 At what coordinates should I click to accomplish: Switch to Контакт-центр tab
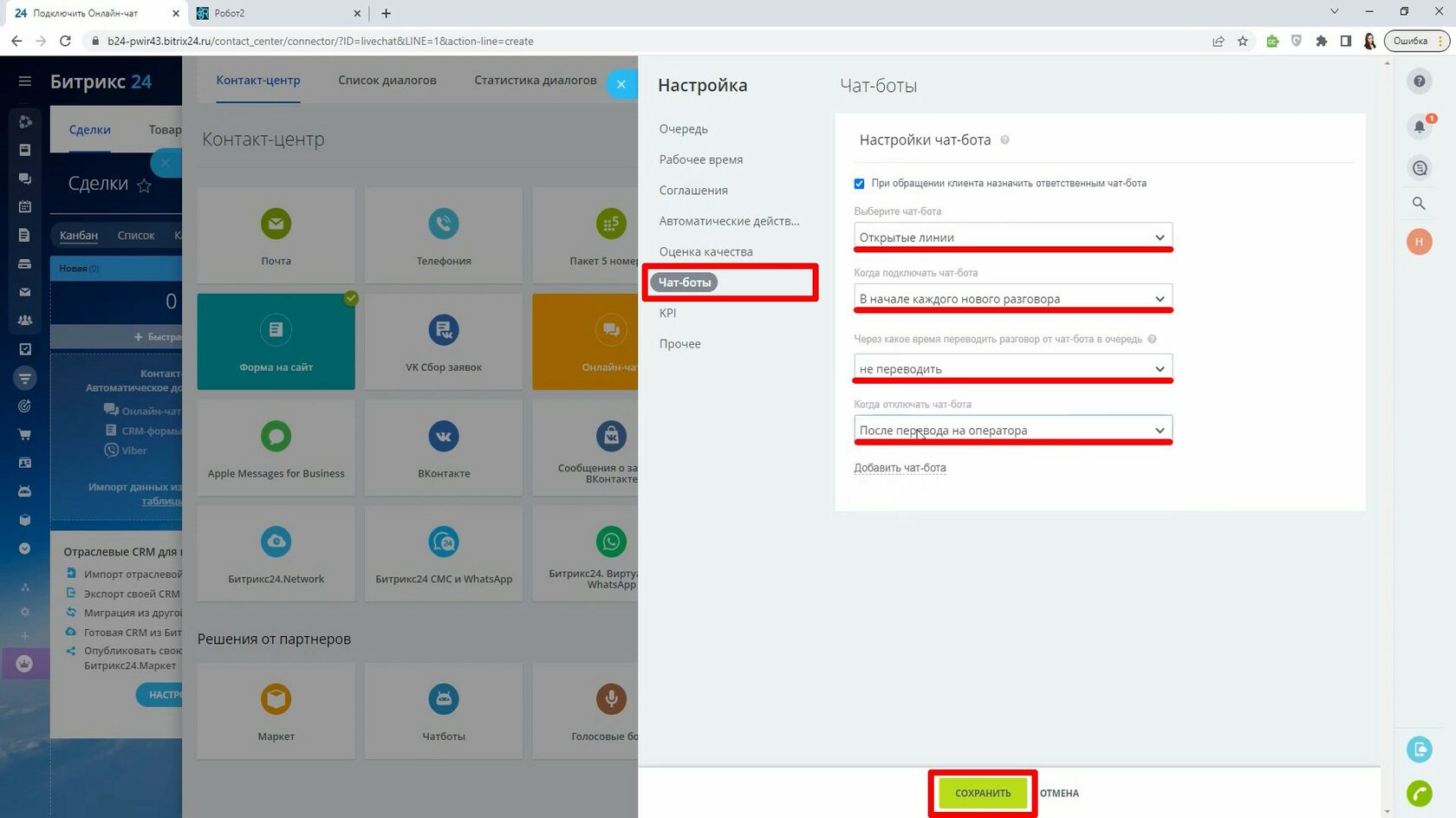click(258, 81)
